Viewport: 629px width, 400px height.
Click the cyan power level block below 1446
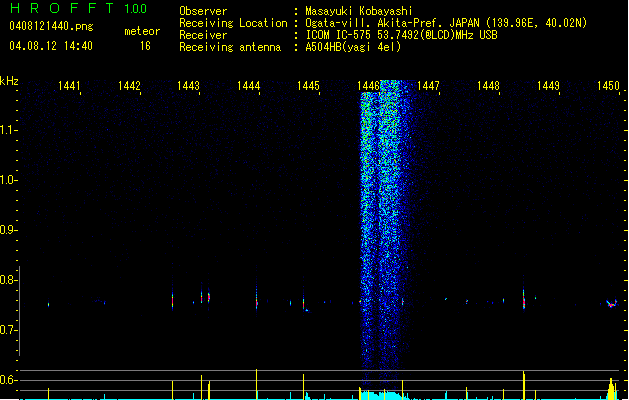point(384,396)
